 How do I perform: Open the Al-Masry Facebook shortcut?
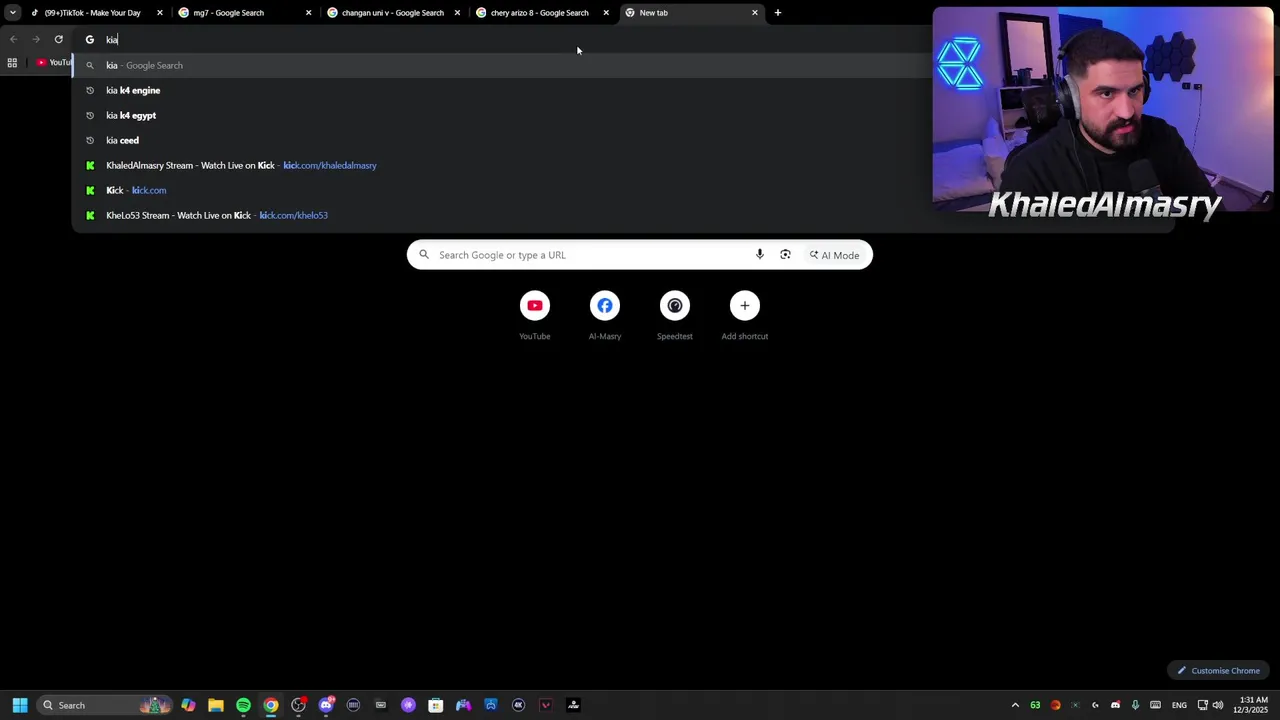[605, 316]
